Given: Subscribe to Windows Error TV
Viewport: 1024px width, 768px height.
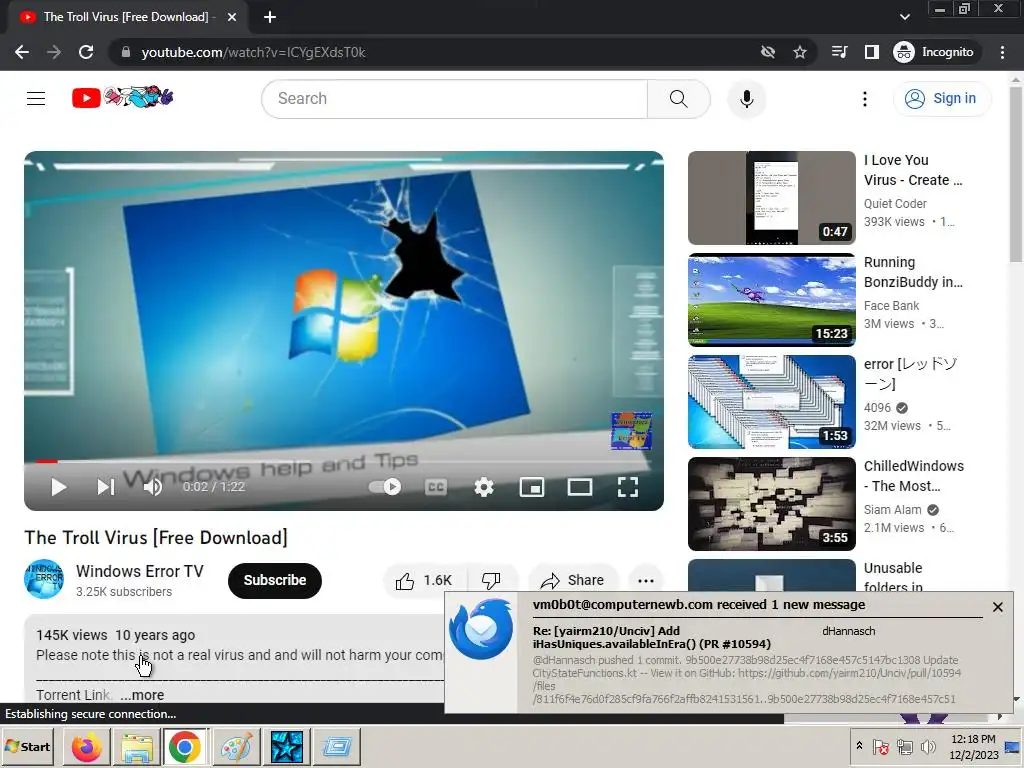Looking at the screenshot, I should [x=275, y=581].
